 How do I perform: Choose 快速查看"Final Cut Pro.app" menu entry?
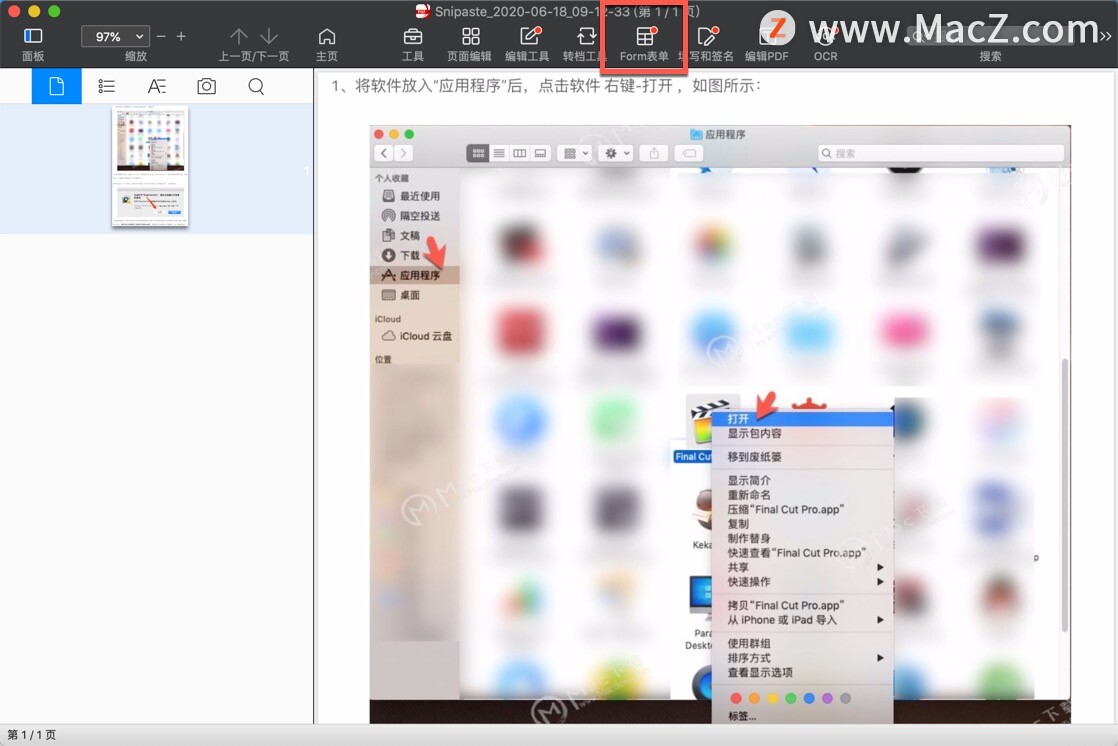pyautogui.click(x=803, y=553)
